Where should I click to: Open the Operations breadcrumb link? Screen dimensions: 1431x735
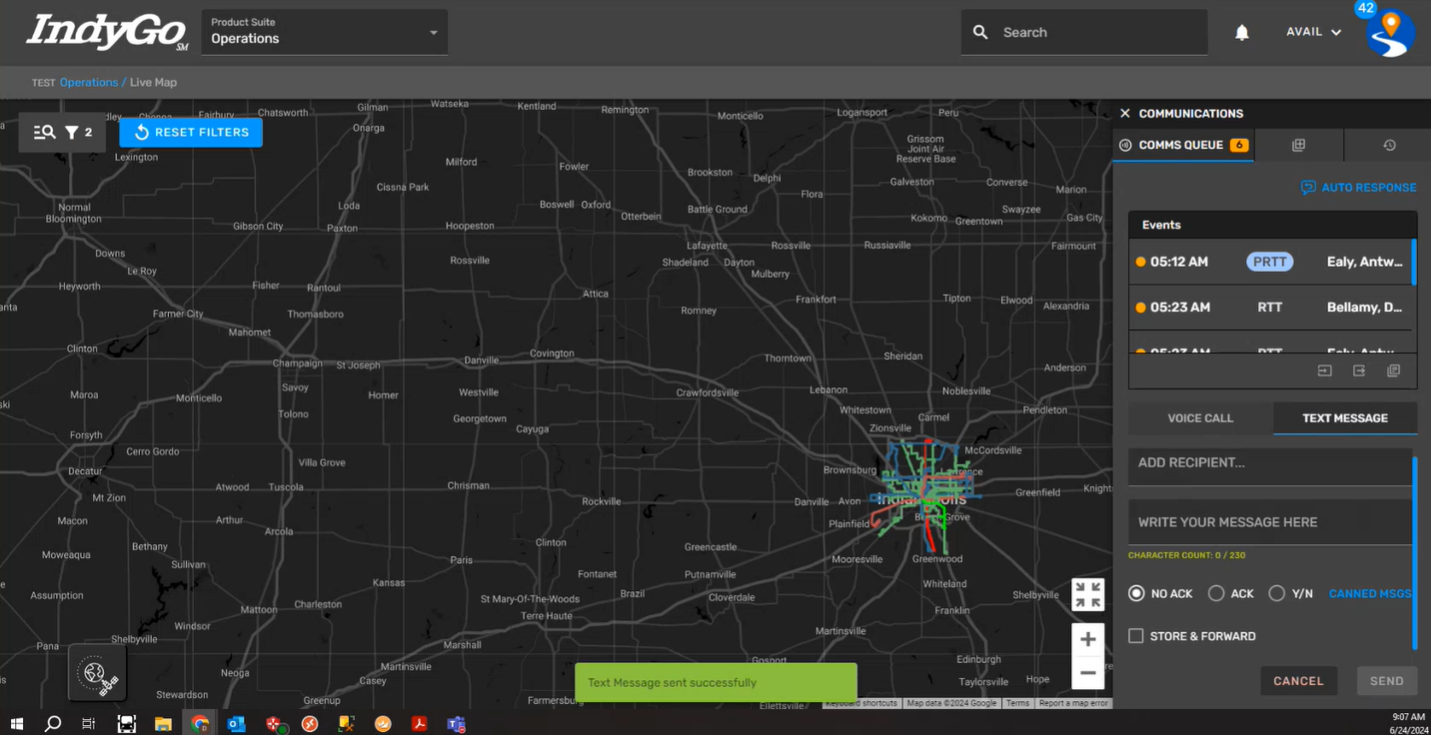coord(88,82)
